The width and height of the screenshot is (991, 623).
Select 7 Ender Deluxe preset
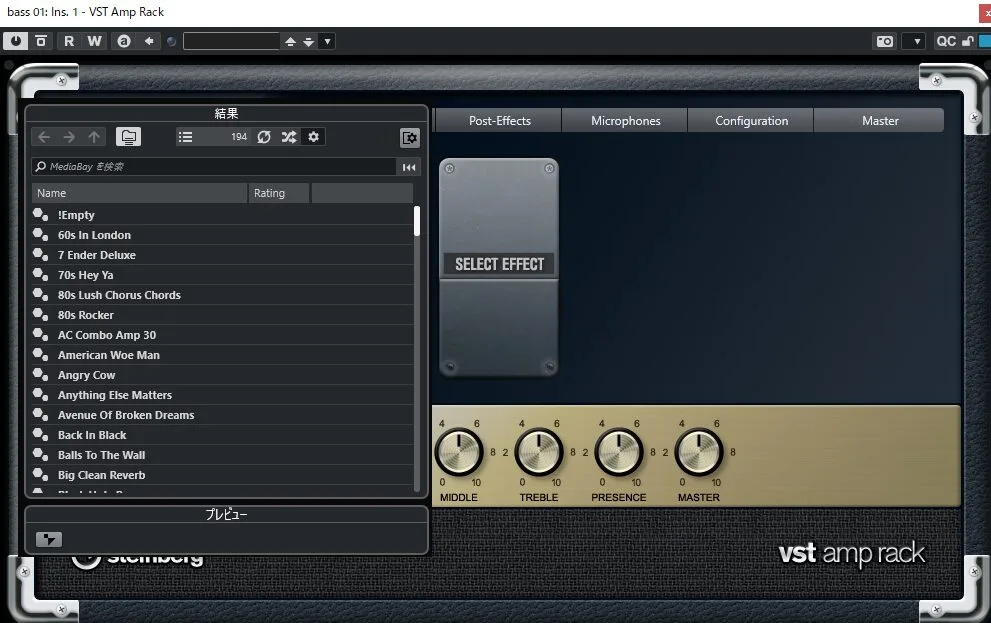tap(222, 255)
